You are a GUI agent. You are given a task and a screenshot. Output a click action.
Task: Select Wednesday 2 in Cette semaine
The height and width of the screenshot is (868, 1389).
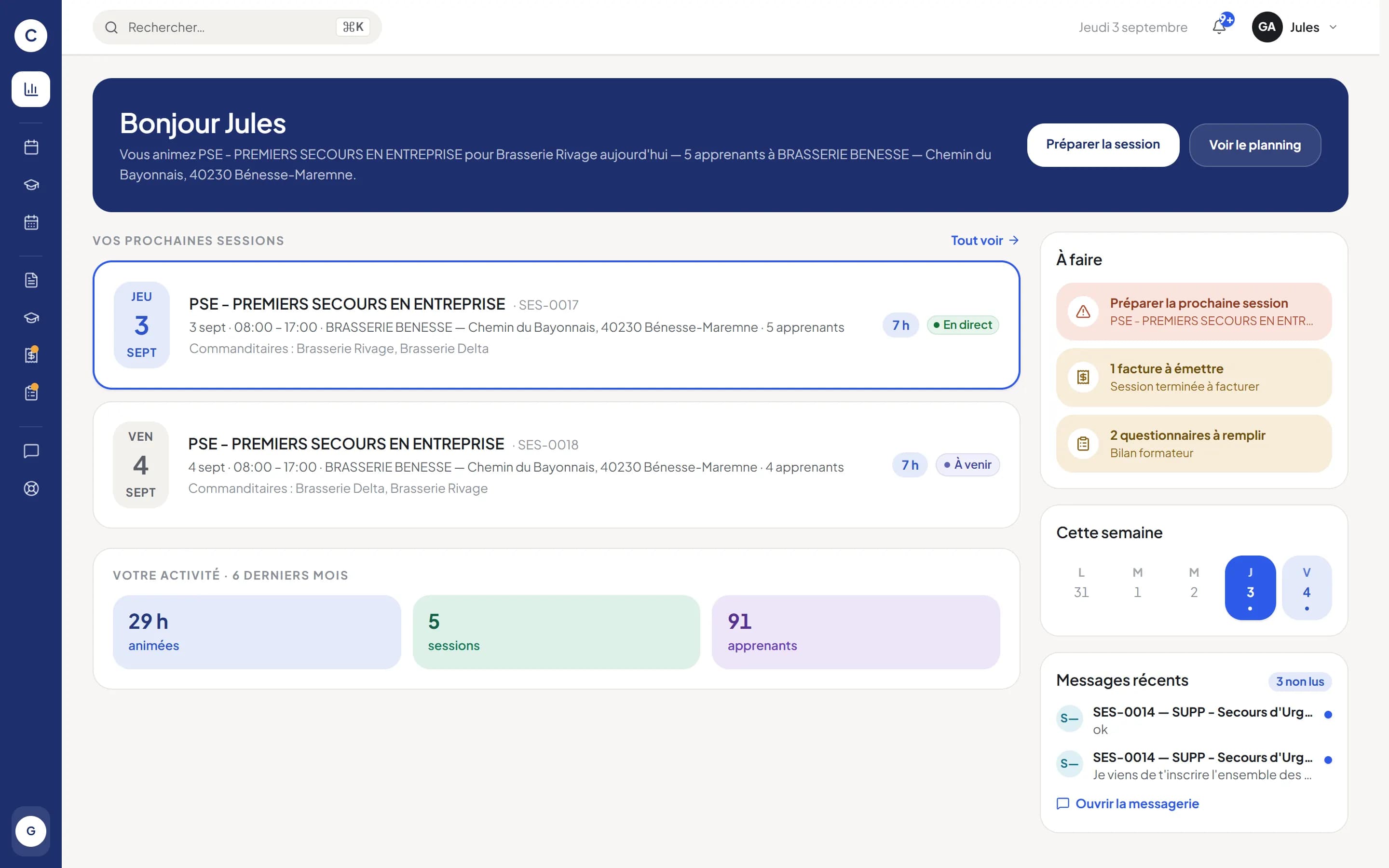tap(1194, 587)
